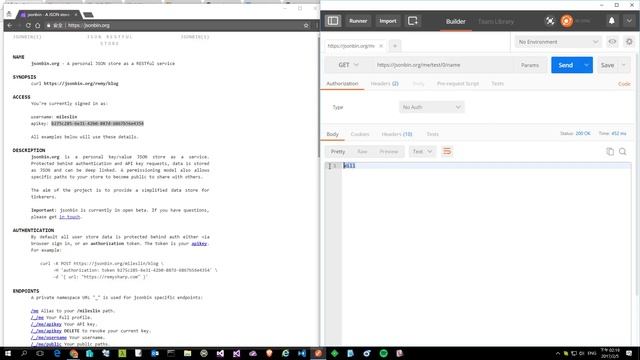Open the No Environment dropdown
The image size is (640, 360).
pos(558,42)
